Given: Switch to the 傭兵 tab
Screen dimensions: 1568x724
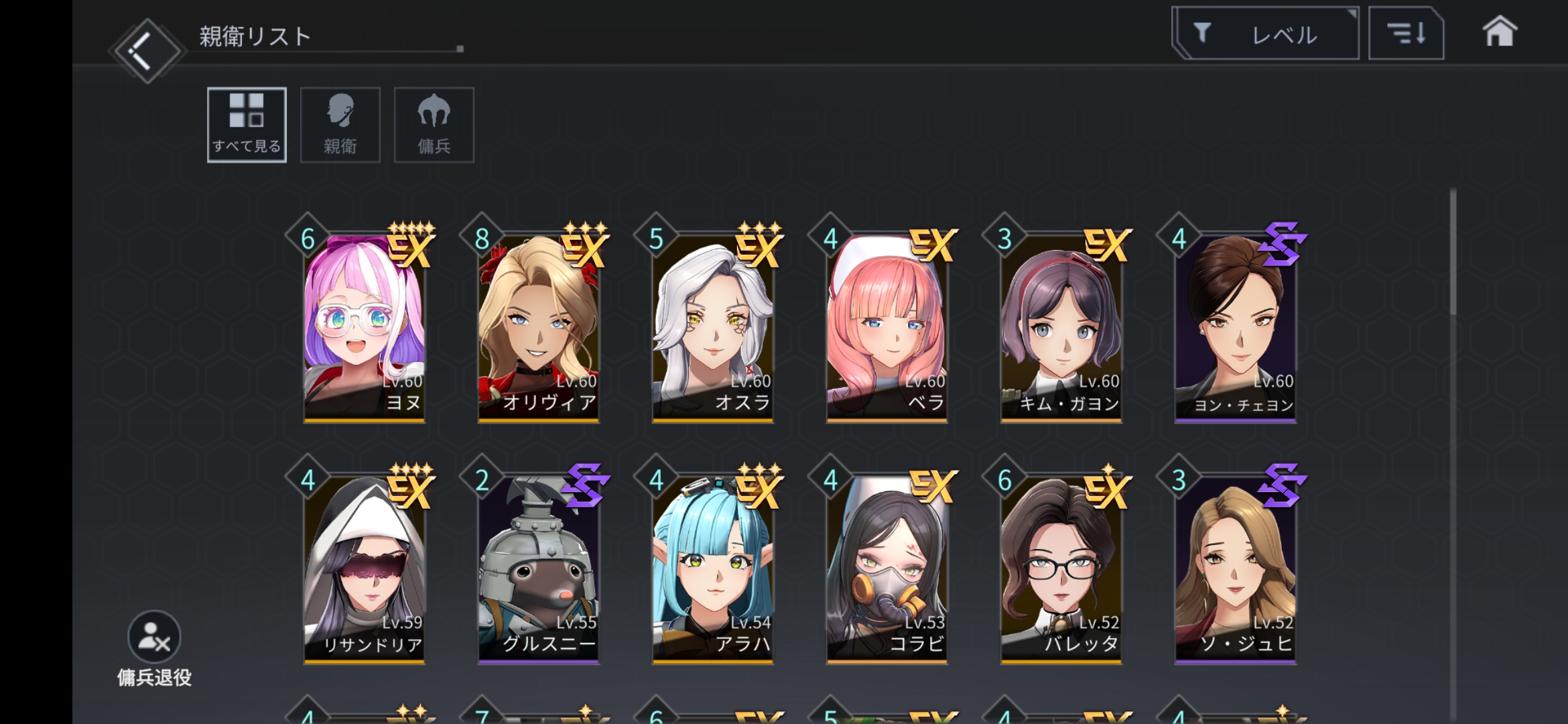Looking at the screenshot, I should point(434,125).
